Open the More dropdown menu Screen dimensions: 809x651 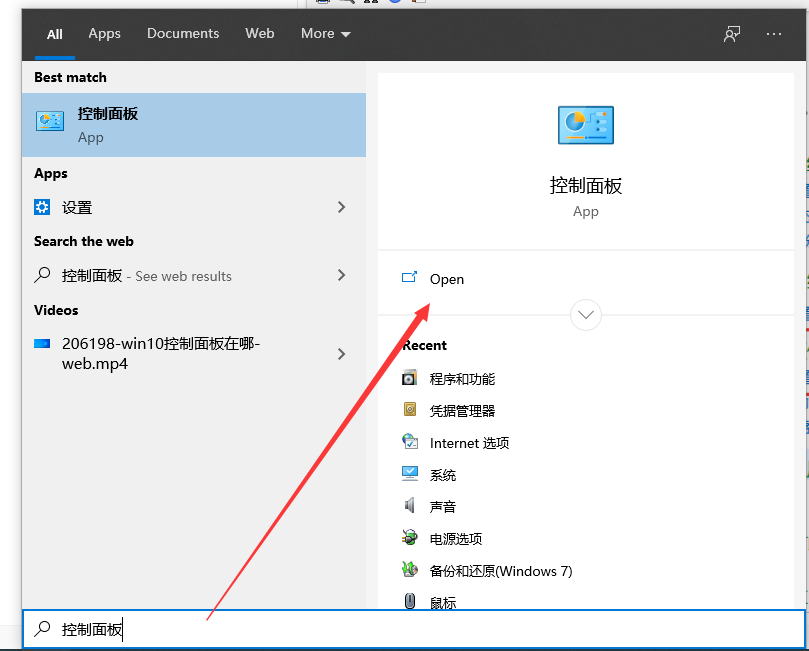click(x=326, y=34)
